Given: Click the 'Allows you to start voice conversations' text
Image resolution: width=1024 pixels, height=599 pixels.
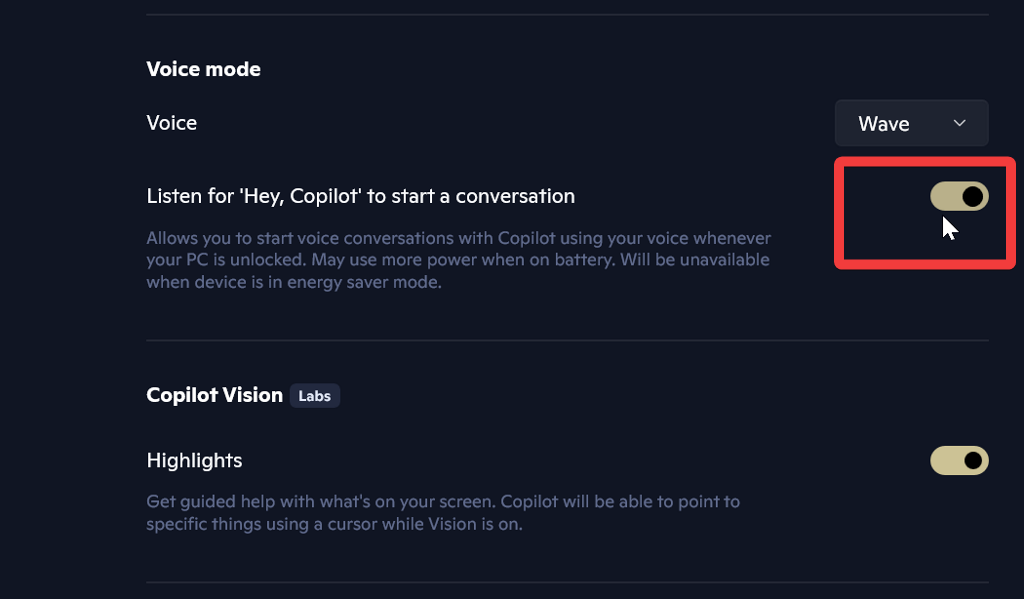Looking at the screenshot, I should pos(458,238).
